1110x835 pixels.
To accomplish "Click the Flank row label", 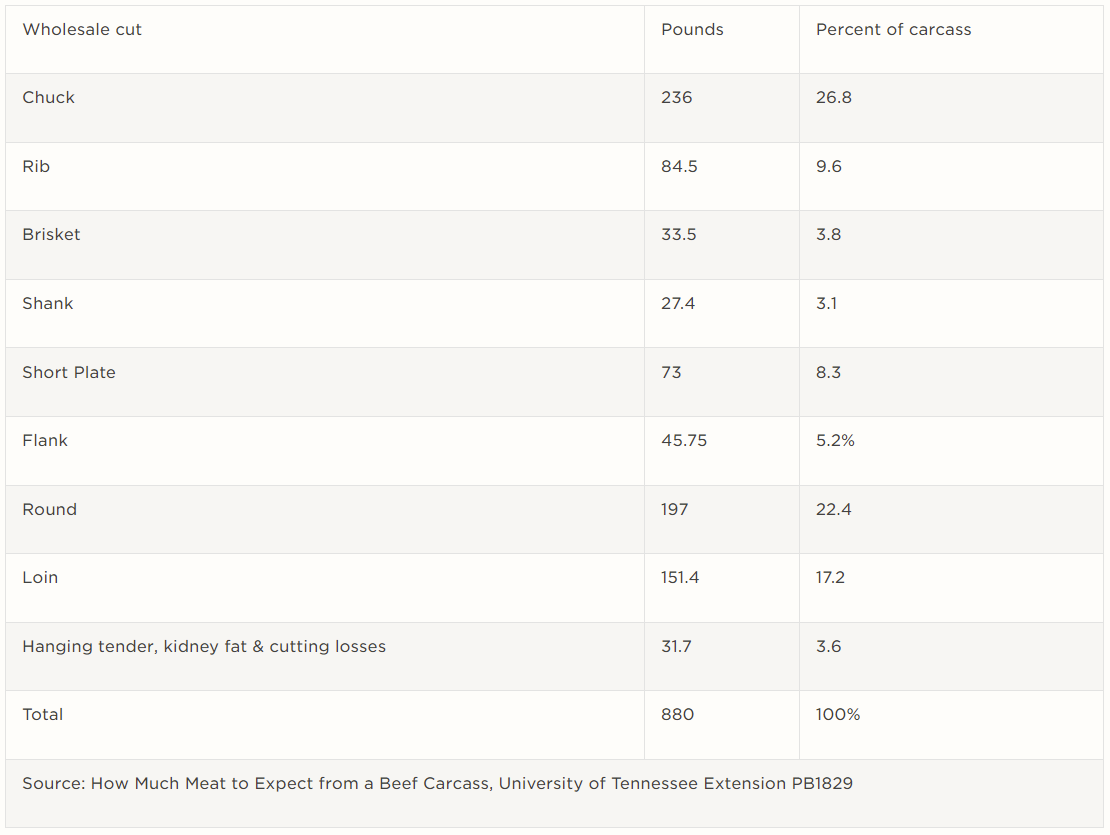I will pos(45,441).
